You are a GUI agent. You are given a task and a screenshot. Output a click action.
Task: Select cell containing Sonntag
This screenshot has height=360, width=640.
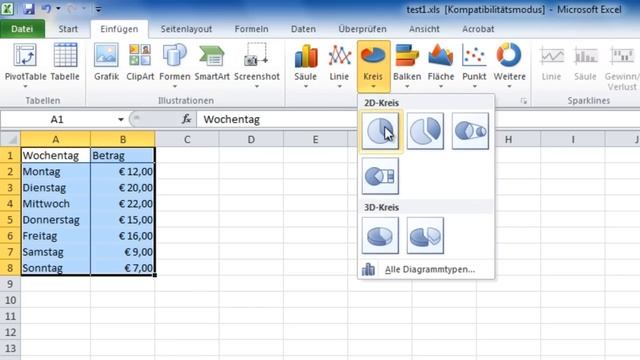point(56,268)
